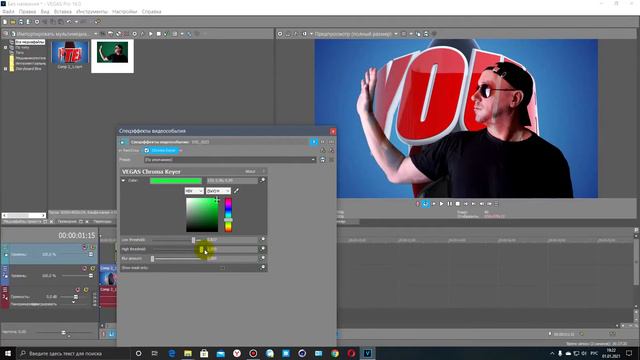Open the Инструменты menu

point(92,11)
